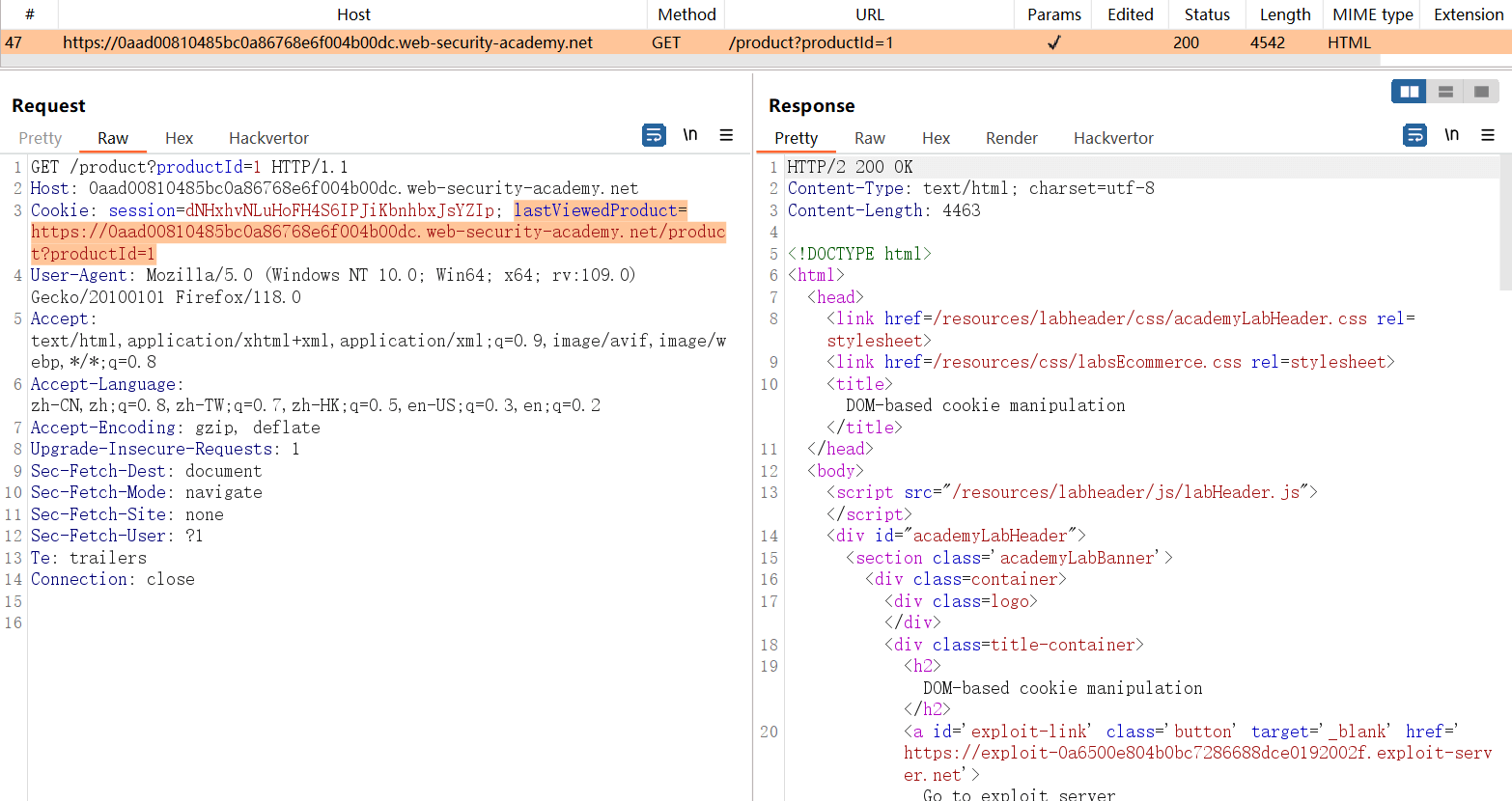Viewport: 1512px width, 801px height.
Task: Click HTTP/2 200 OK response line
Action: click(850, 167)
